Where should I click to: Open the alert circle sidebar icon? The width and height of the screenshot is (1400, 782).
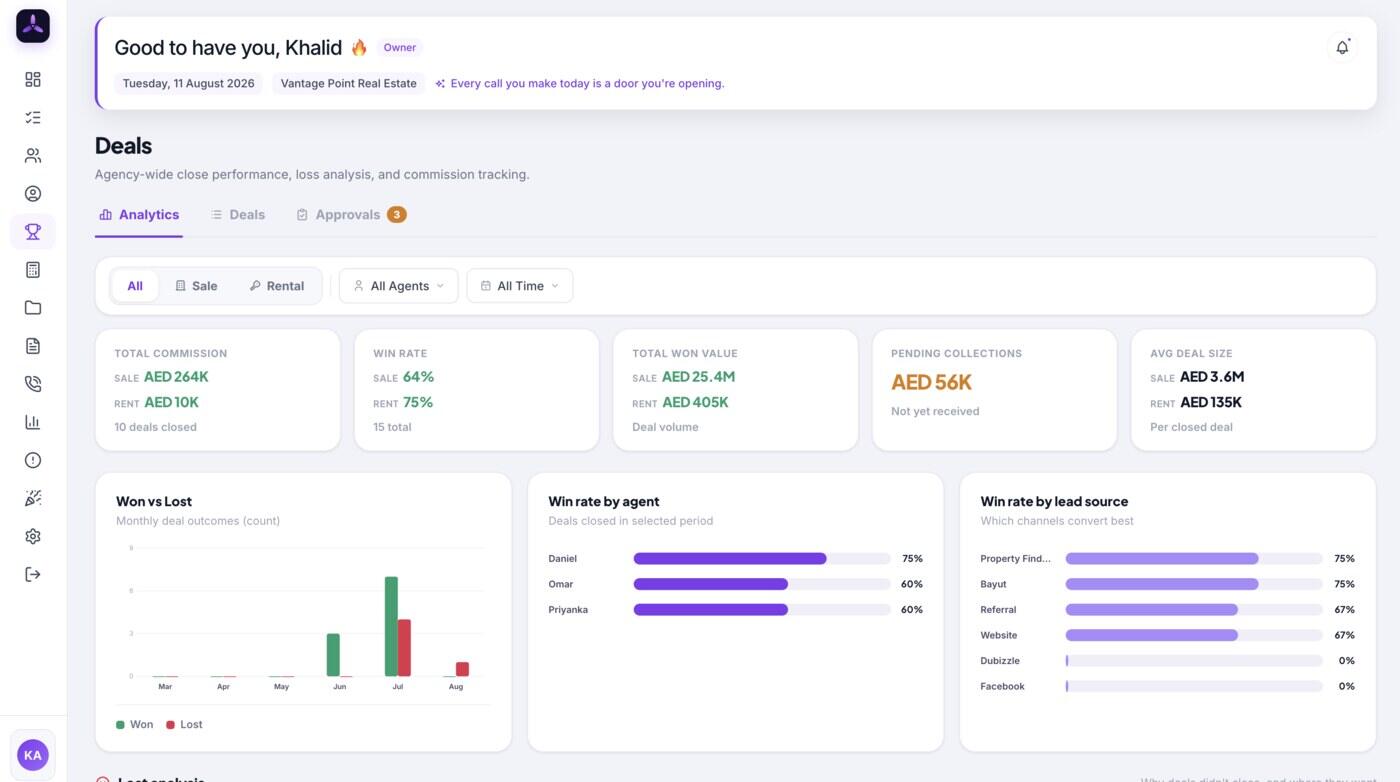click(33, 460)
